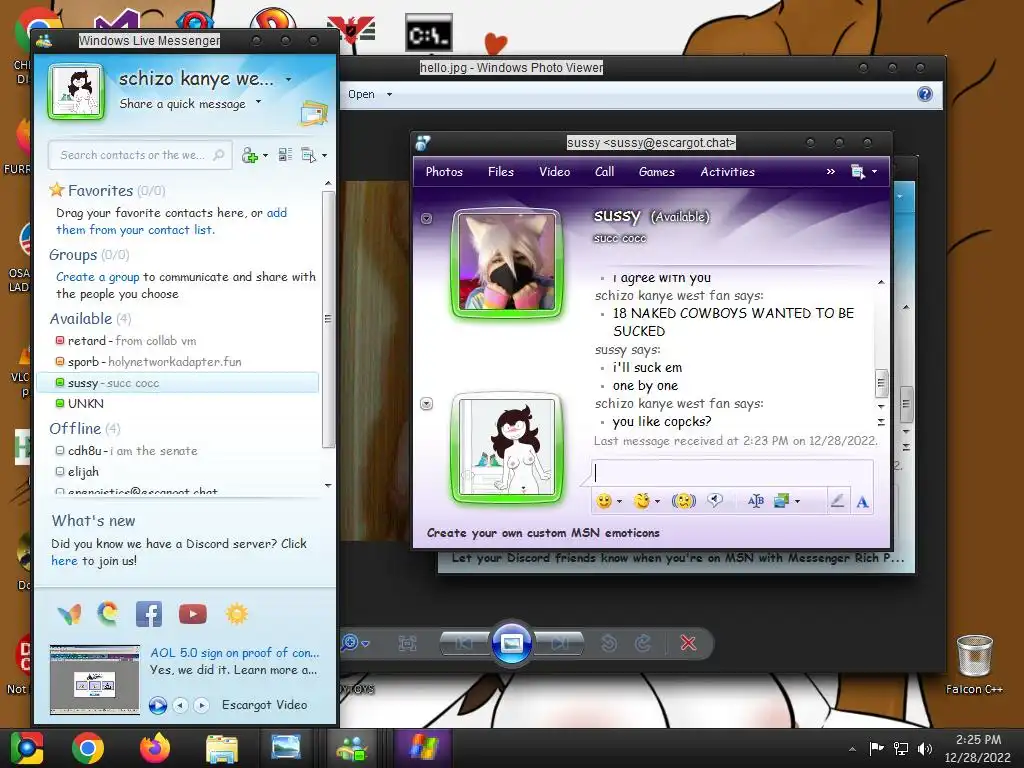This screenshot has height=768, width=1024.
Task: Open Create your own custom MSN emoticons
Action: tap(543, 533)
